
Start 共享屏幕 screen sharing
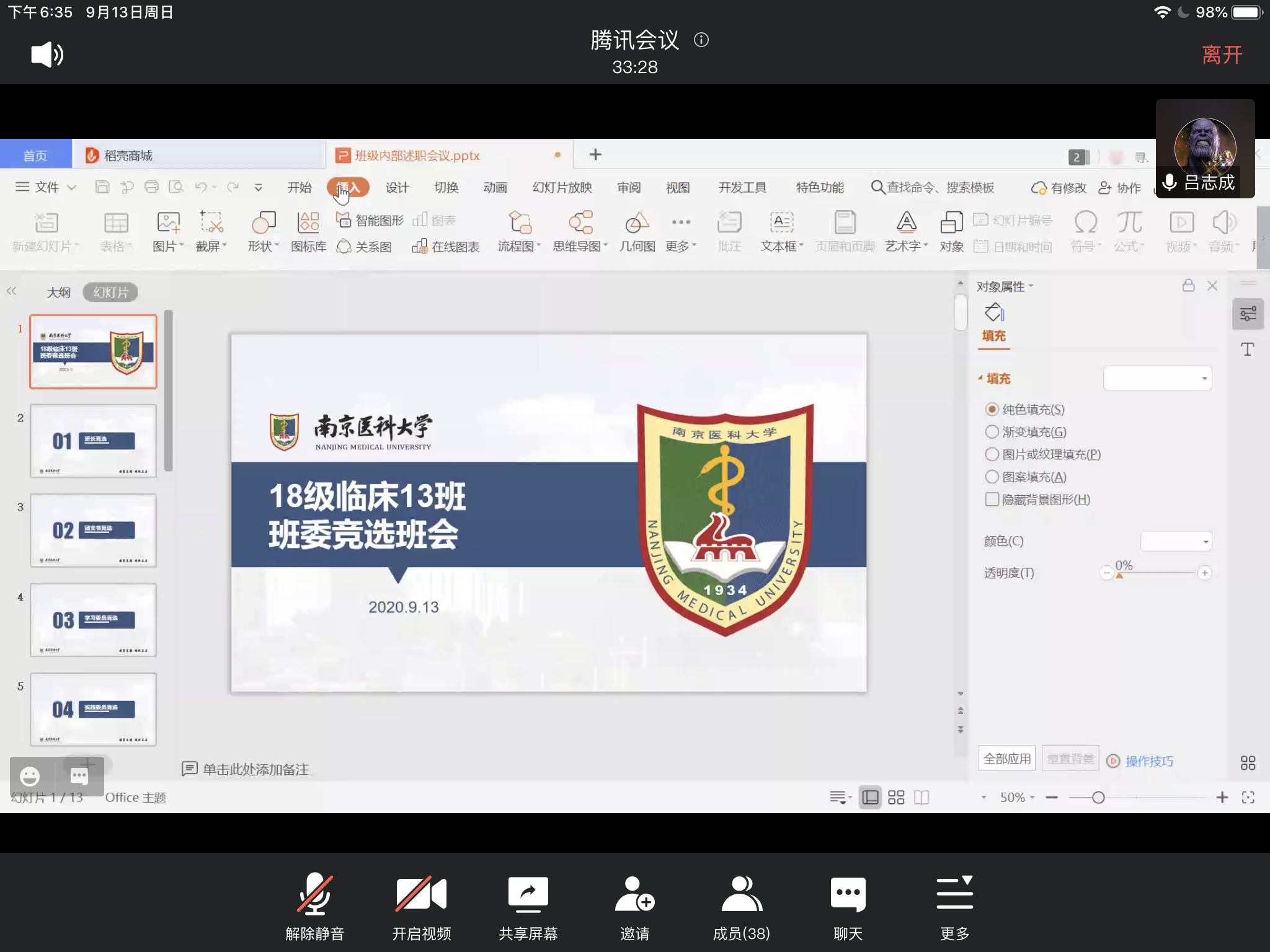[x=528, y=907]
